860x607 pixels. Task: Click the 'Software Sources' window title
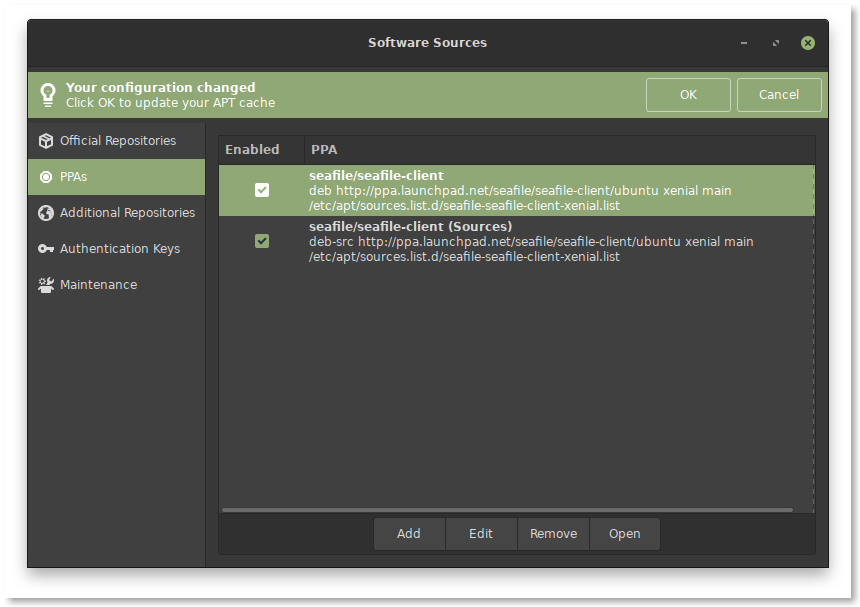pyautogui.click(x=427, y=43)
